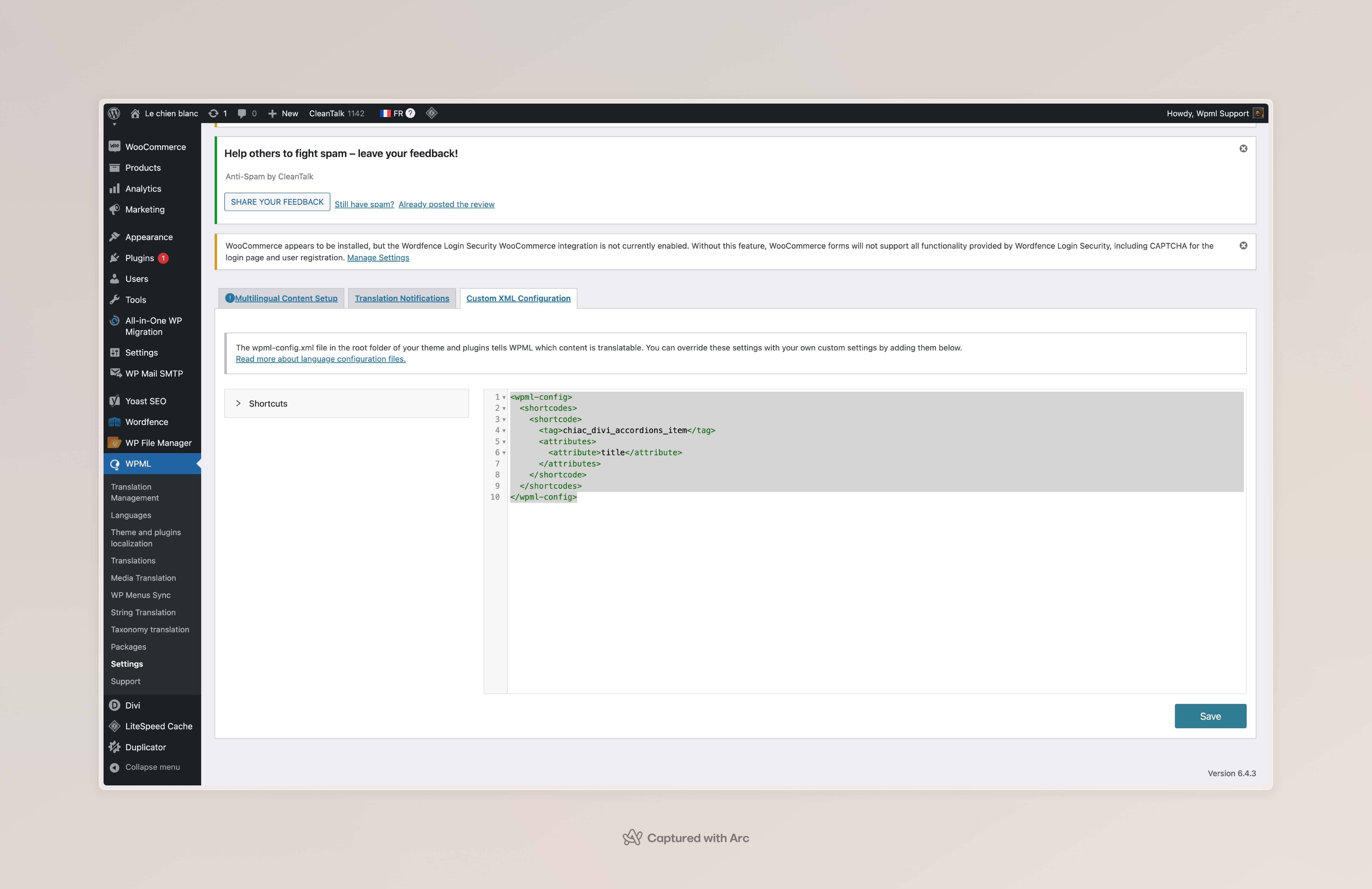
Task: Open Media Translation submenu item
Action: (143, 578)
